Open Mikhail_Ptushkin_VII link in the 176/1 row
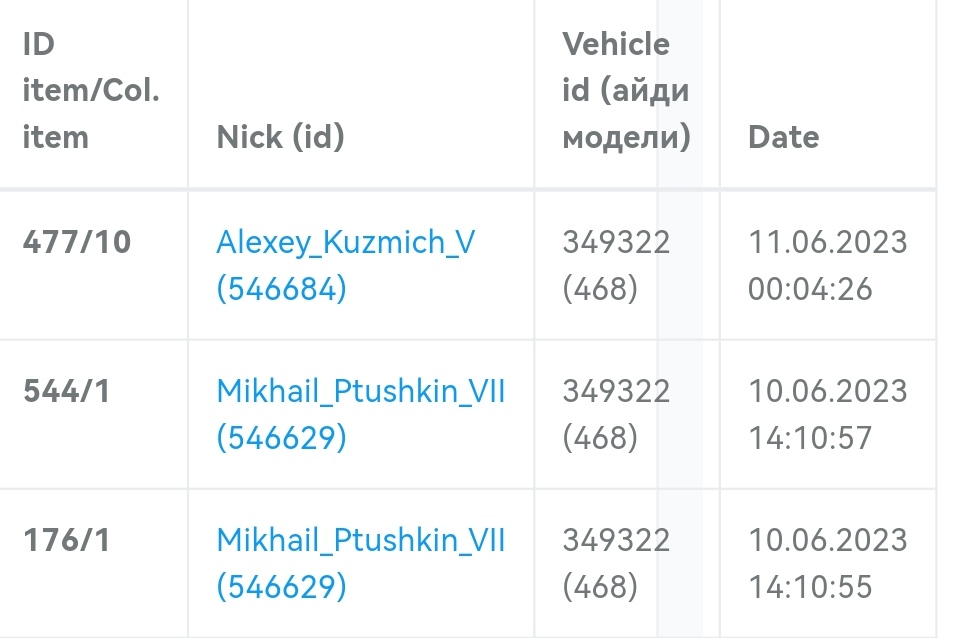 click(x=361, y=541)
